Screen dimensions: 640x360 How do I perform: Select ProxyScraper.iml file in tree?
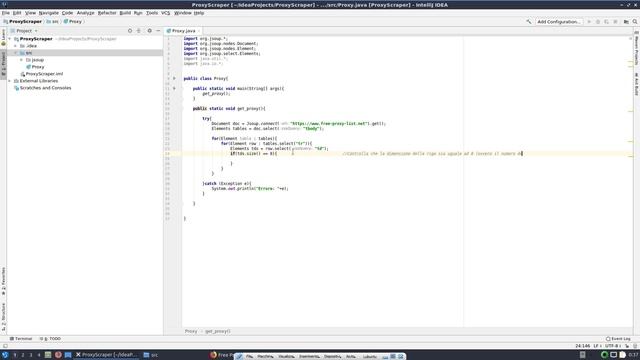44,74
